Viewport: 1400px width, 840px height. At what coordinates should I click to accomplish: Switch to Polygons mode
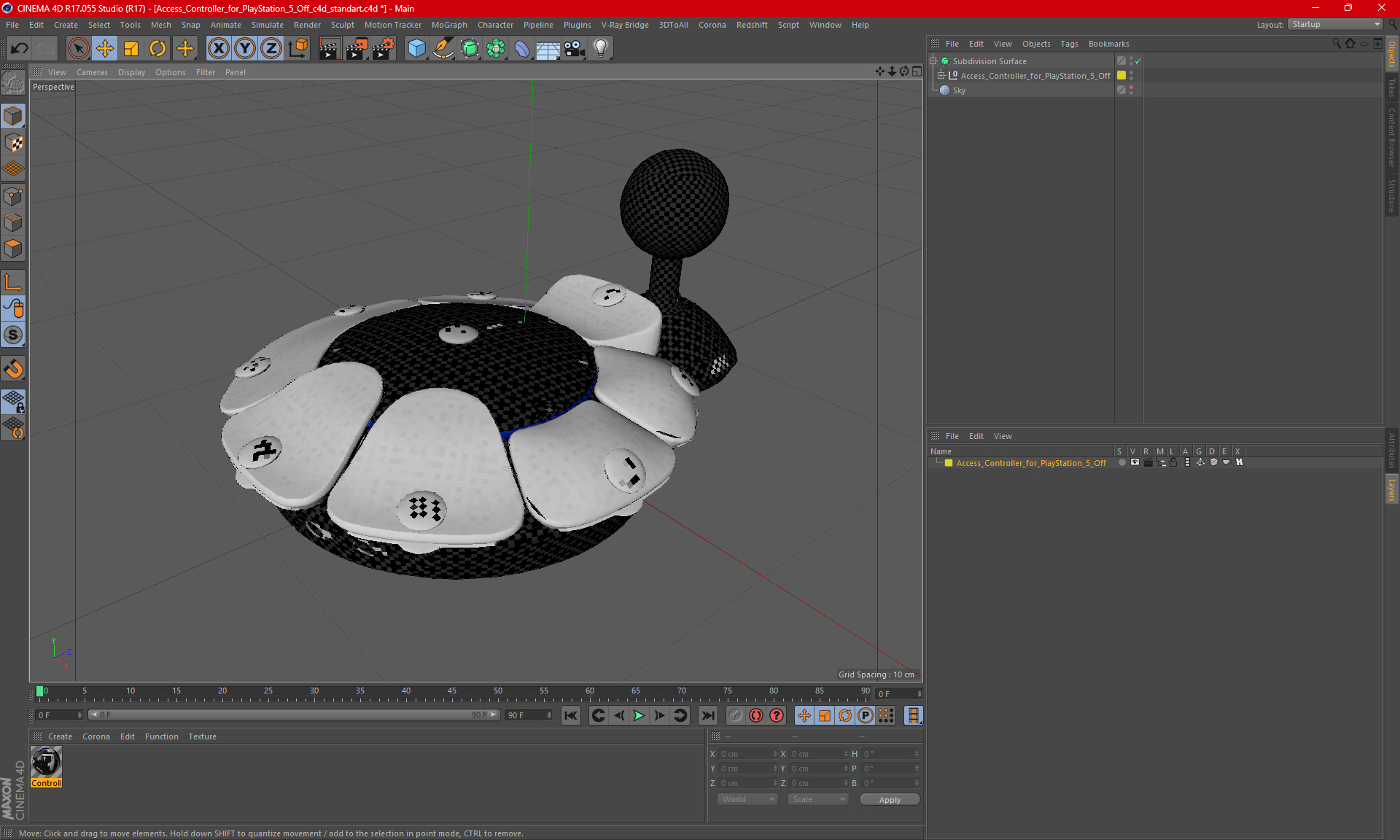[13, 249]
